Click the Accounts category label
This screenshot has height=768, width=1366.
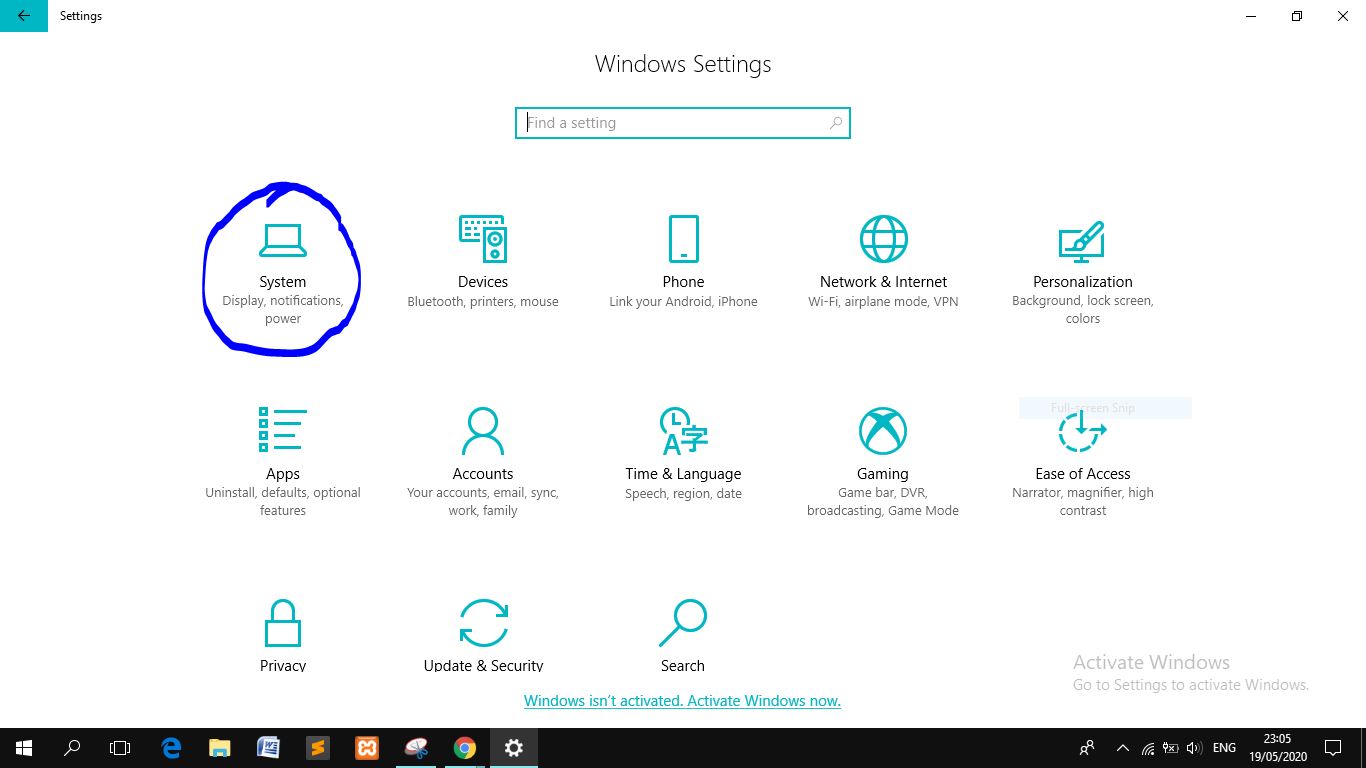[483, 474]
